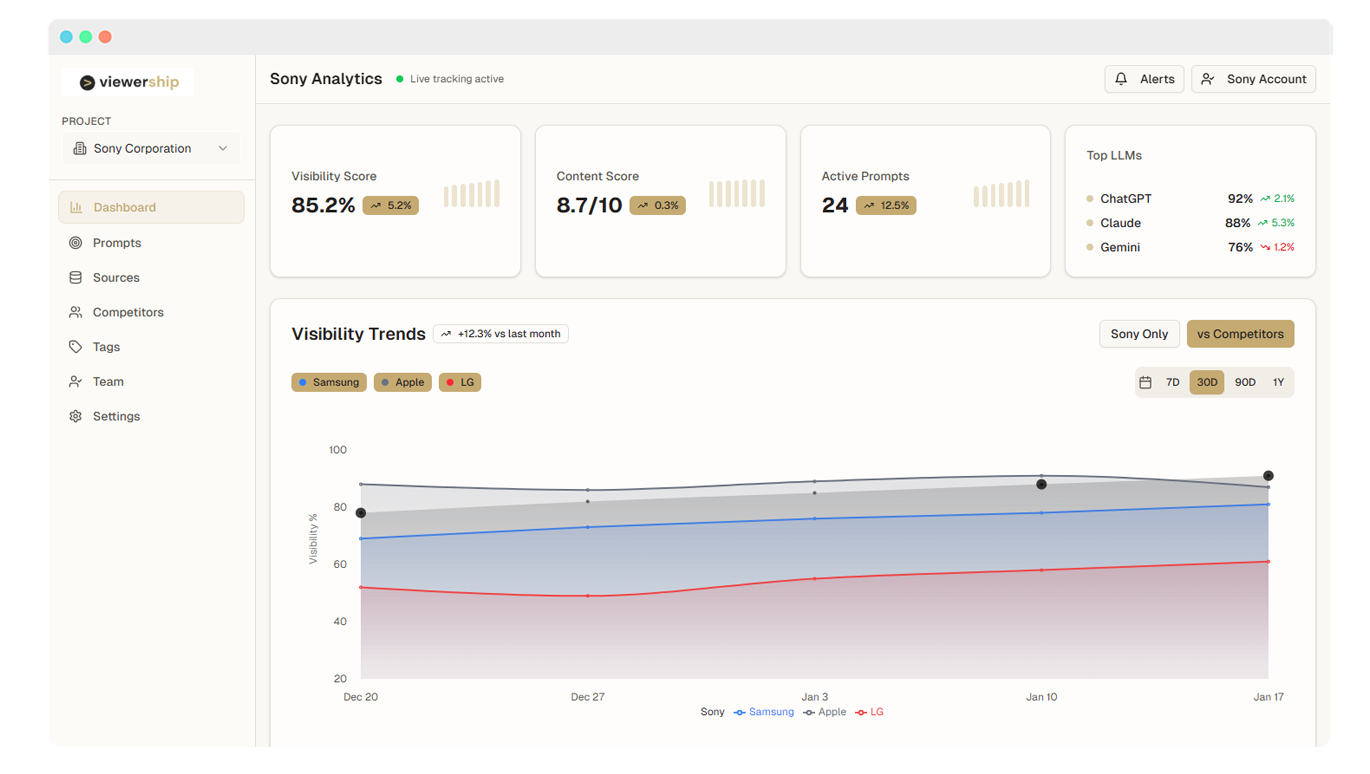Open the Sources section
This screenshot has width=1370, height=774.
[151, 278]
